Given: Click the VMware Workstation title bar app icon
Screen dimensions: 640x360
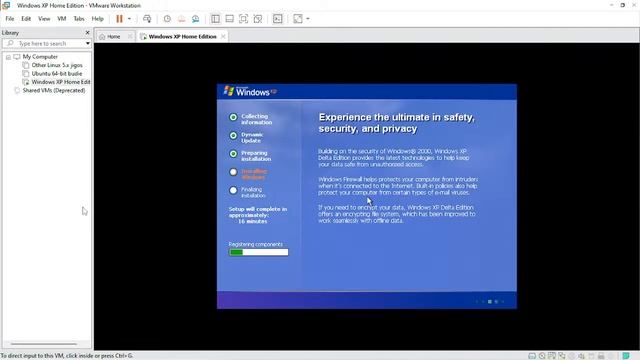Looking at the screenshot, I should [x=6, y=5].
